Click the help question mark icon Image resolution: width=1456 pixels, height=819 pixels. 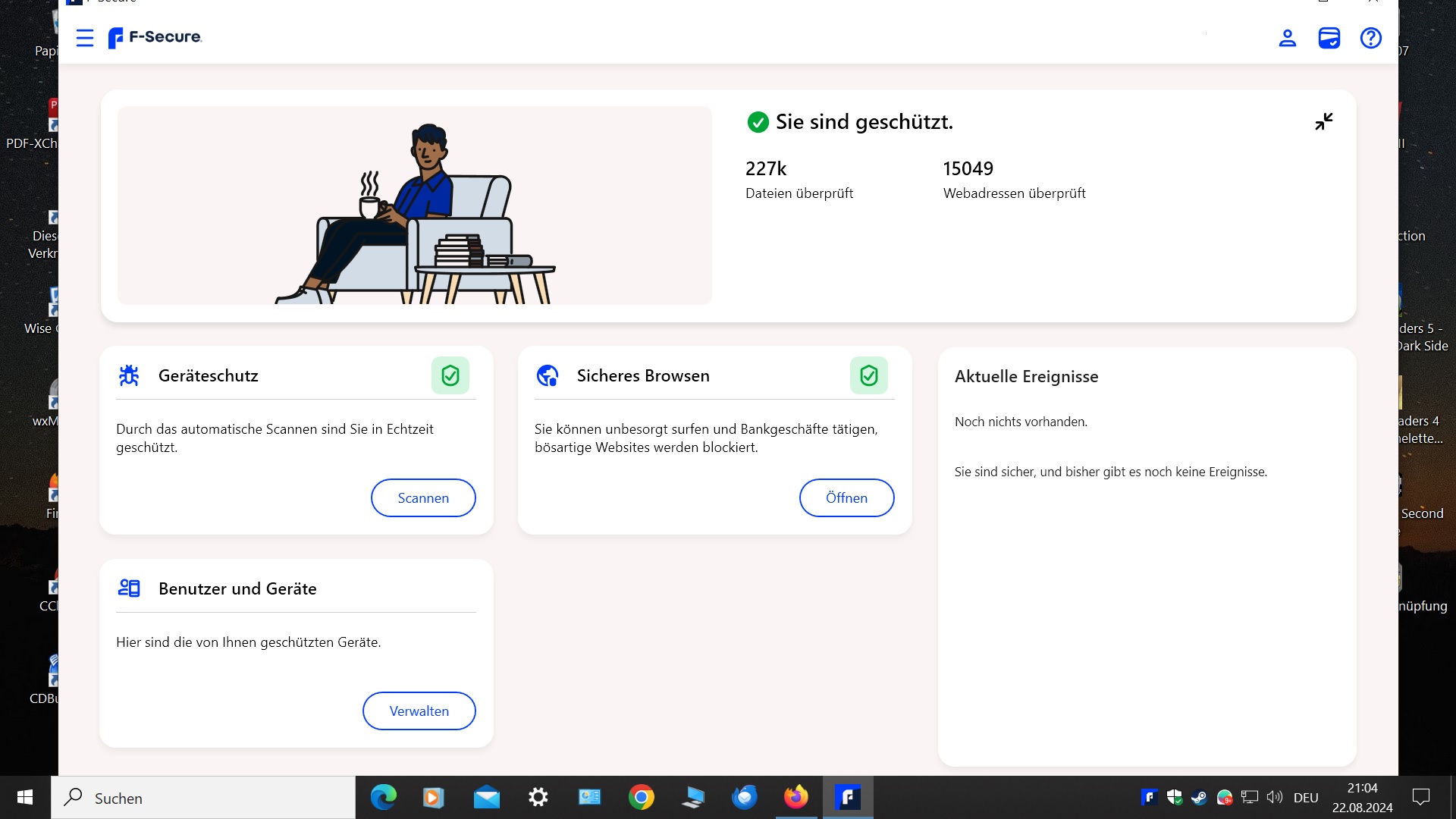coord(1370,38)
